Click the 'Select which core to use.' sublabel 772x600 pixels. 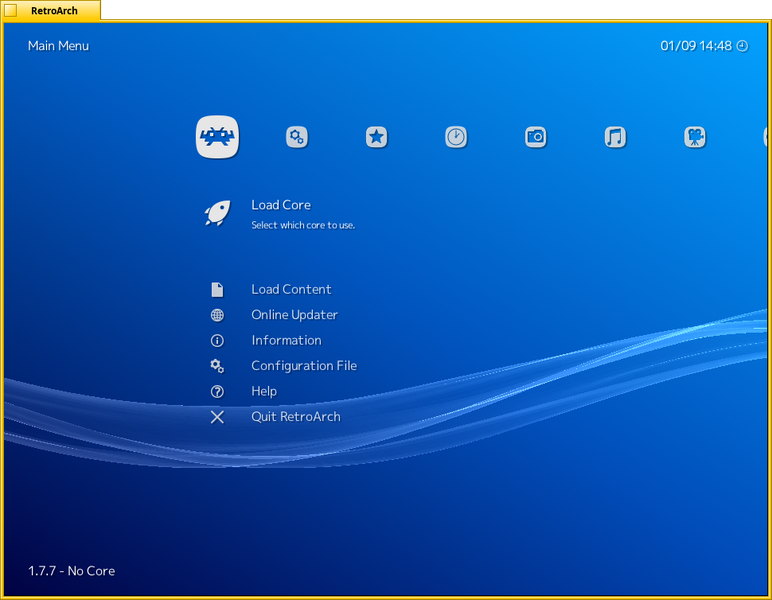[303, 225]
